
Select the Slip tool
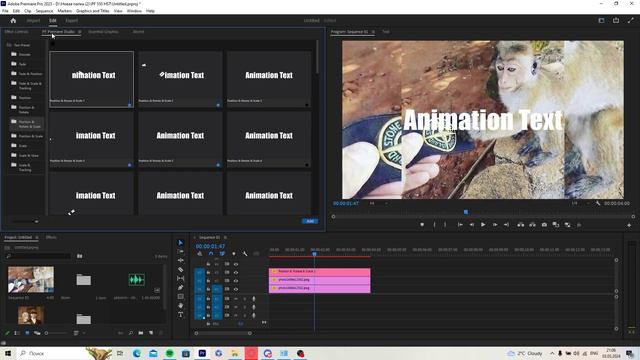pos(180,278)
